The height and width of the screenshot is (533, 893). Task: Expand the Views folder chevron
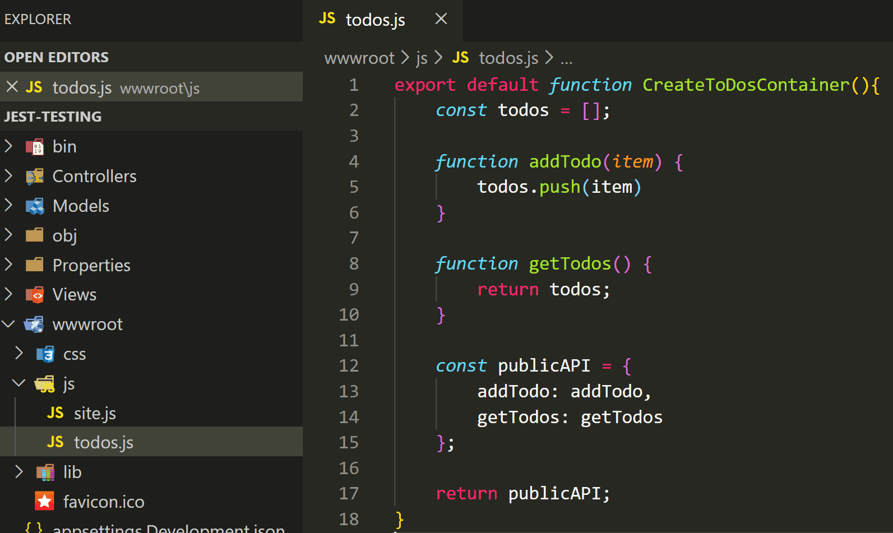click(x=9, y=294)
